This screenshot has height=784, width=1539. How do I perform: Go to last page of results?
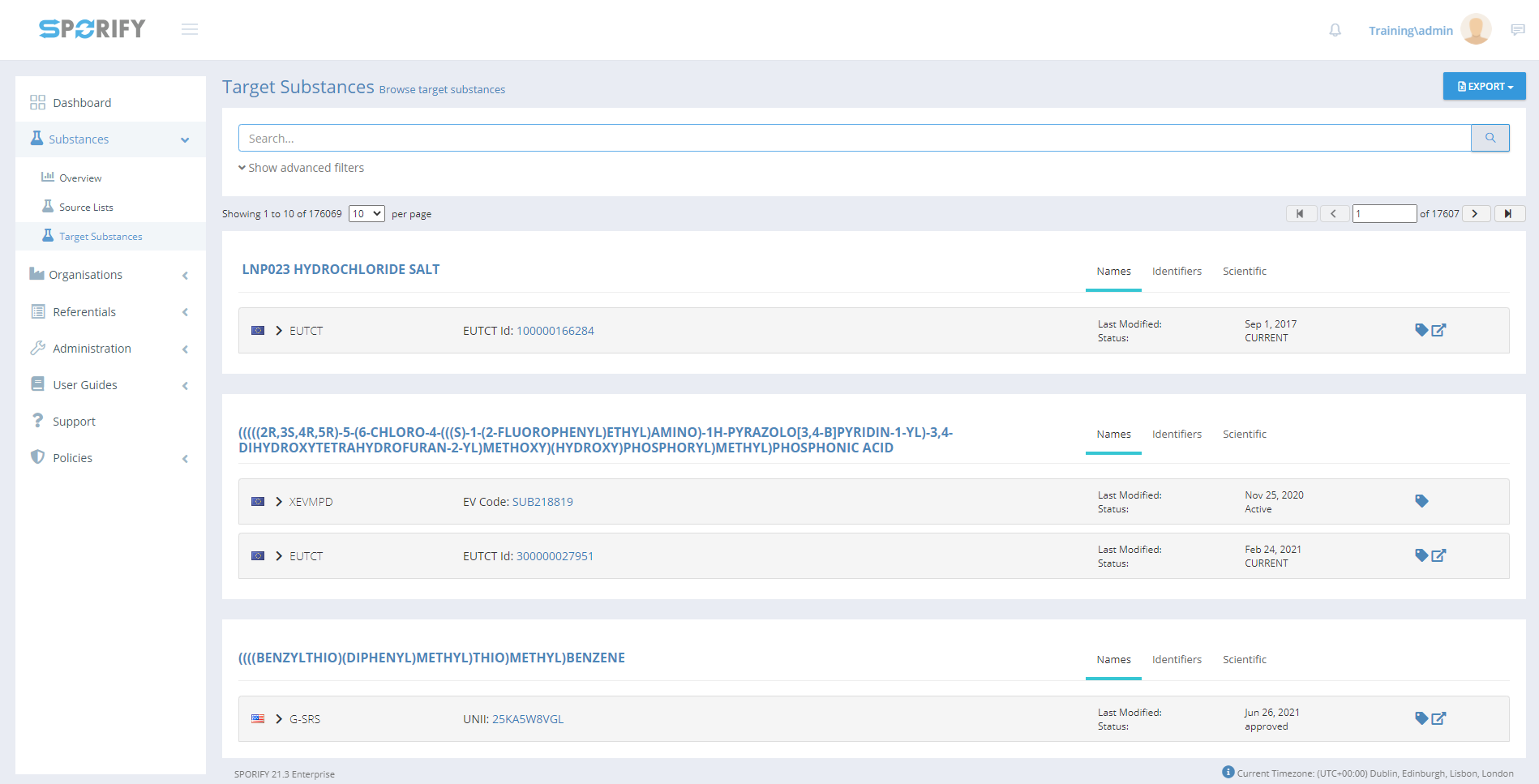pos(1508,214)
